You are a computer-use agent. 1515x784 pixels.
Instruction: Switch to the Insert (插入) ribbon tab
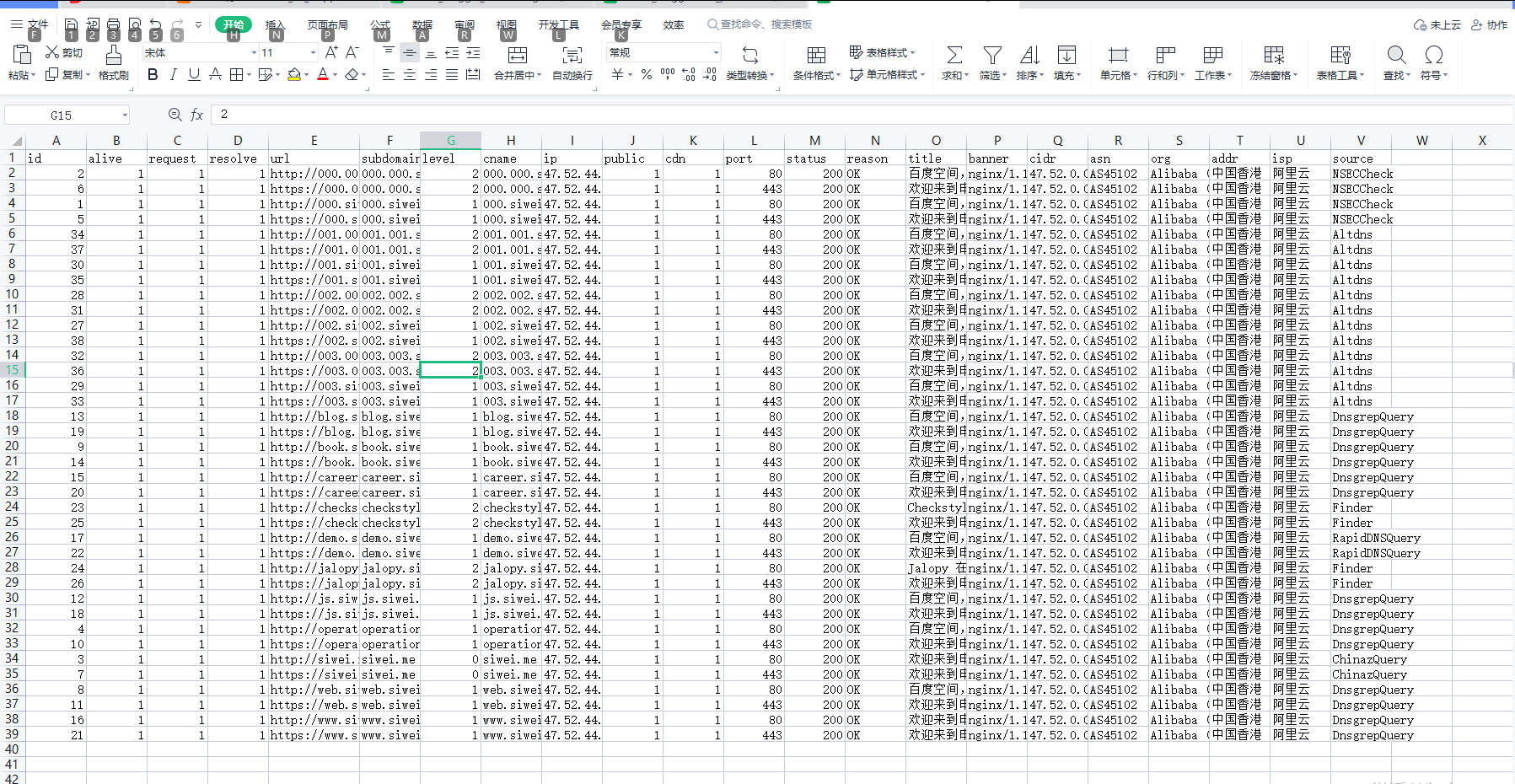(275, 25)
